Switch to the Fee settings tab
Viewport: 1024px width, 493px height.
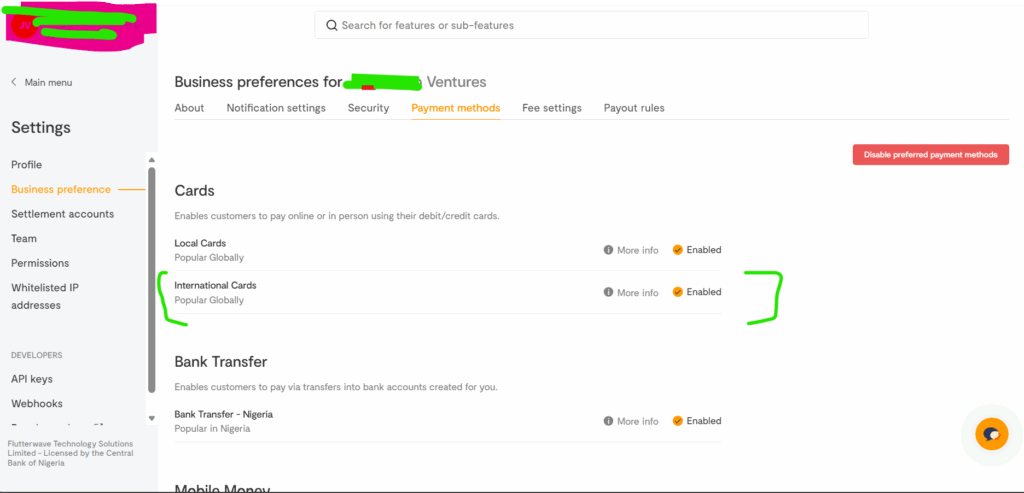pos(551,108)
